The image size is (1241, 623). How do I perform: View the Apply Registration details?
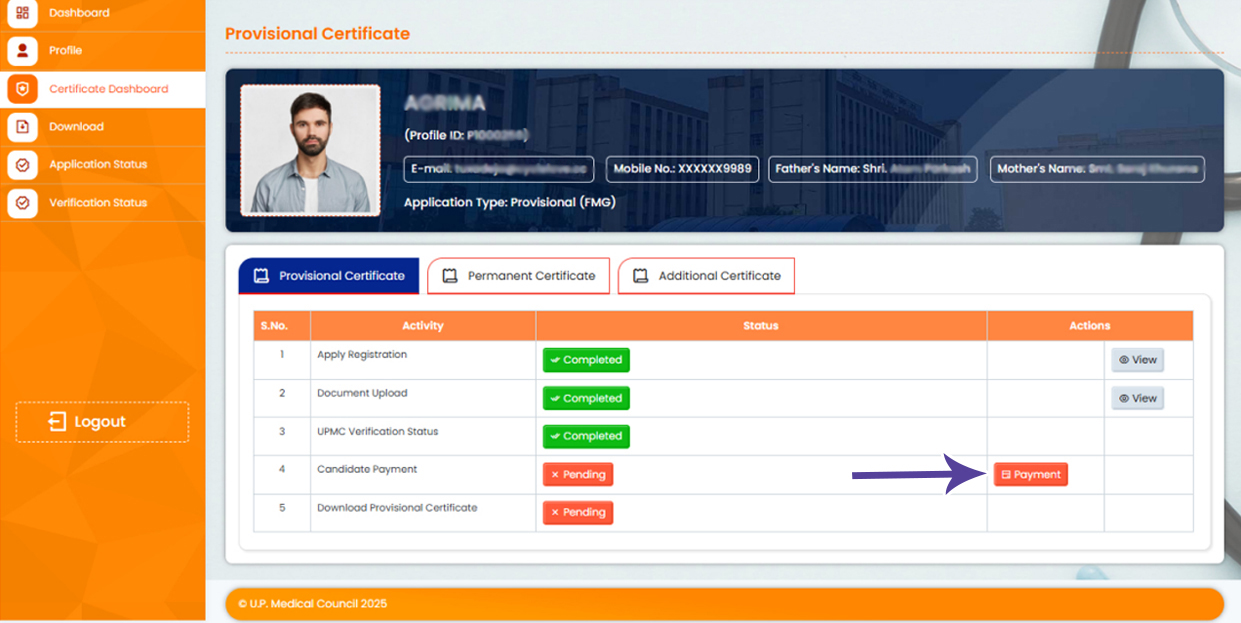(1137, 360)
